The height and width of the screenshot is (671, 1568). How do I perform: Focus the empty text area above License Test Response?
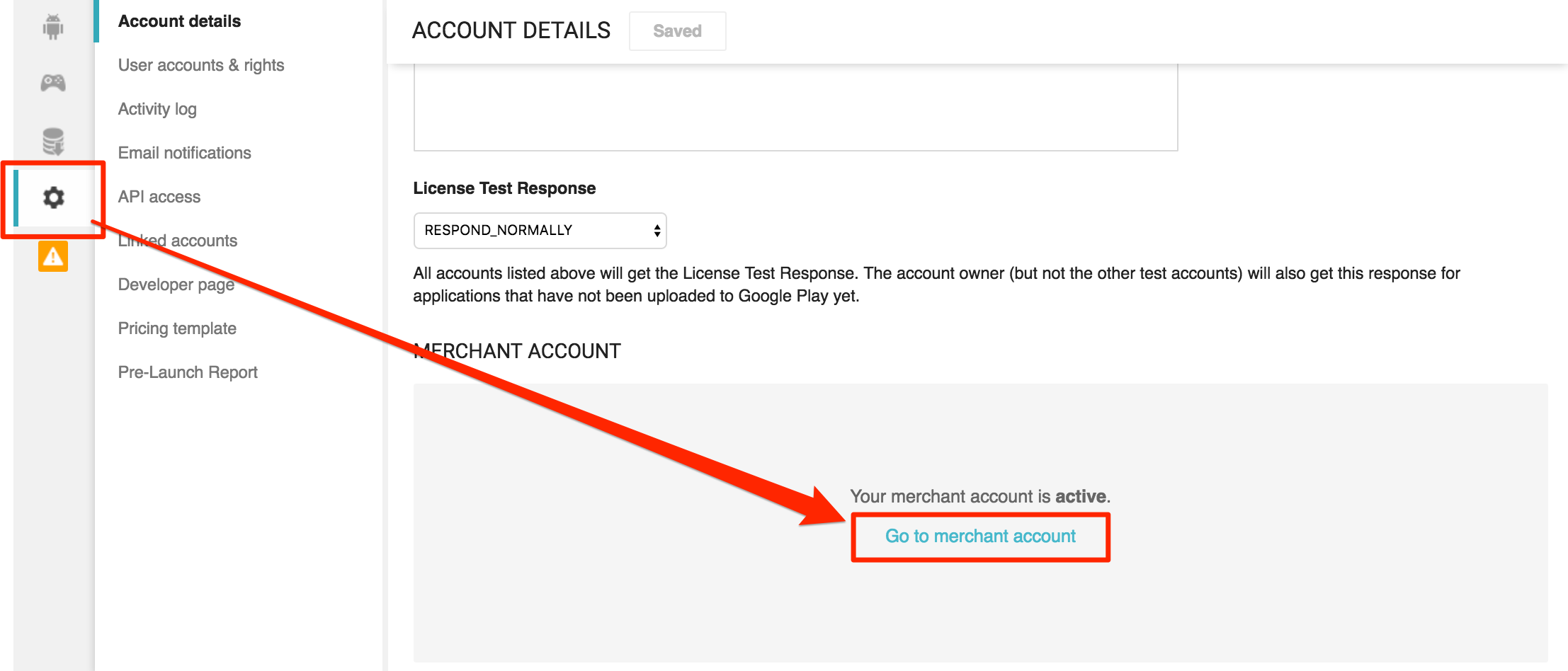[795, 106]
